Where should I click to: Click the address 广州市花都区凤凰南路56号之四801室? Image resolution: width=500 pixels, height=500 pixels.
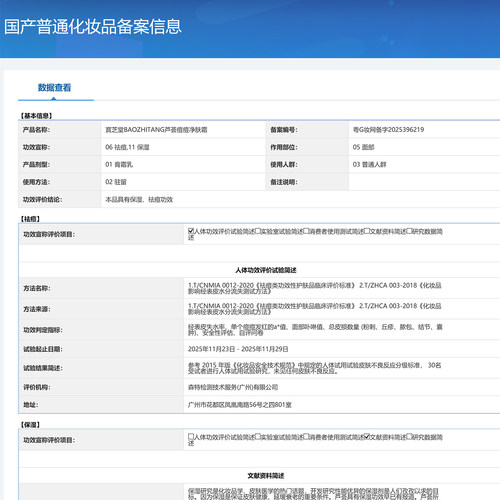click(x=240, y=405)
